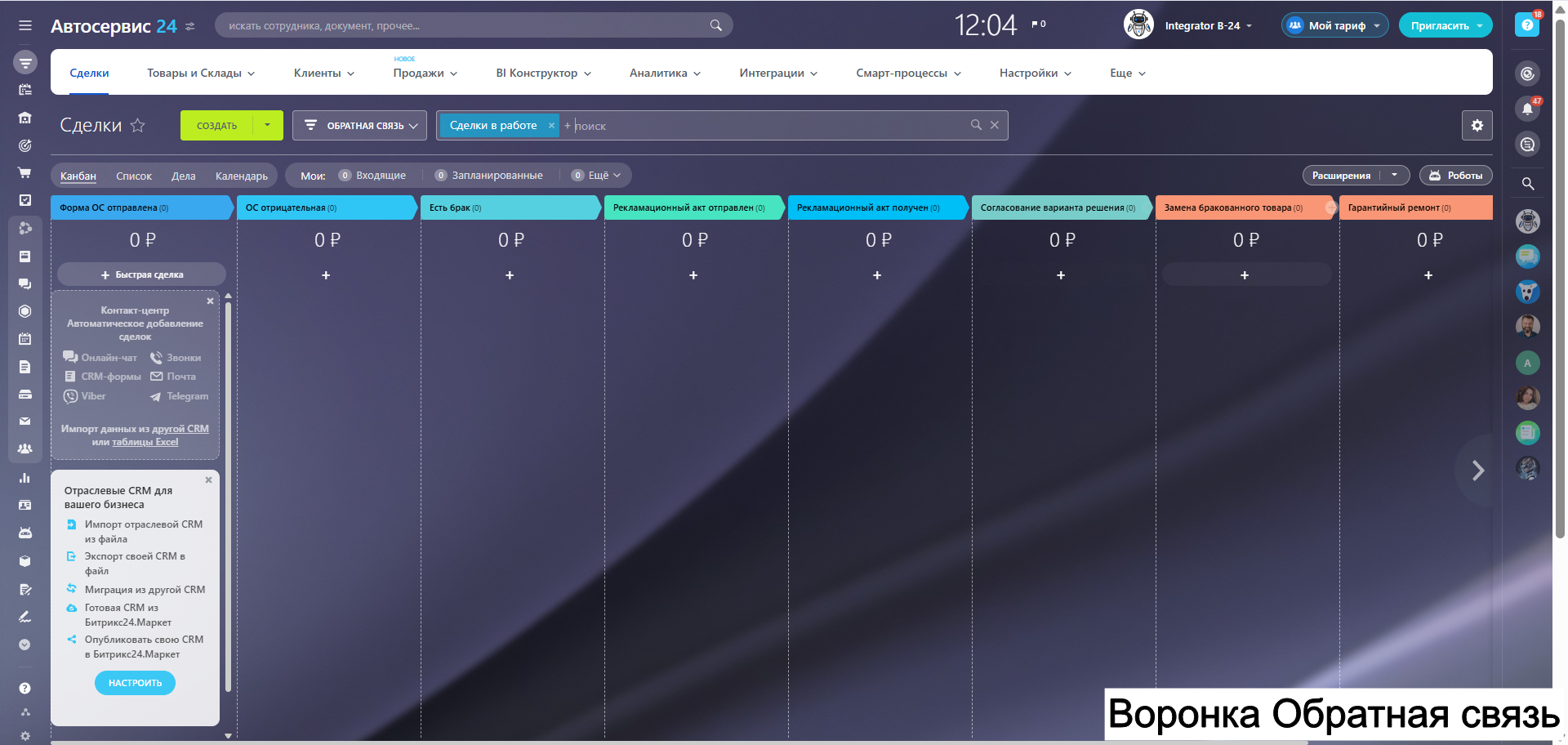Image resolution: width=1568 pixels, height=745 pixels.
Task: Click the Звонки channel icon
Action: pos(156,357)
